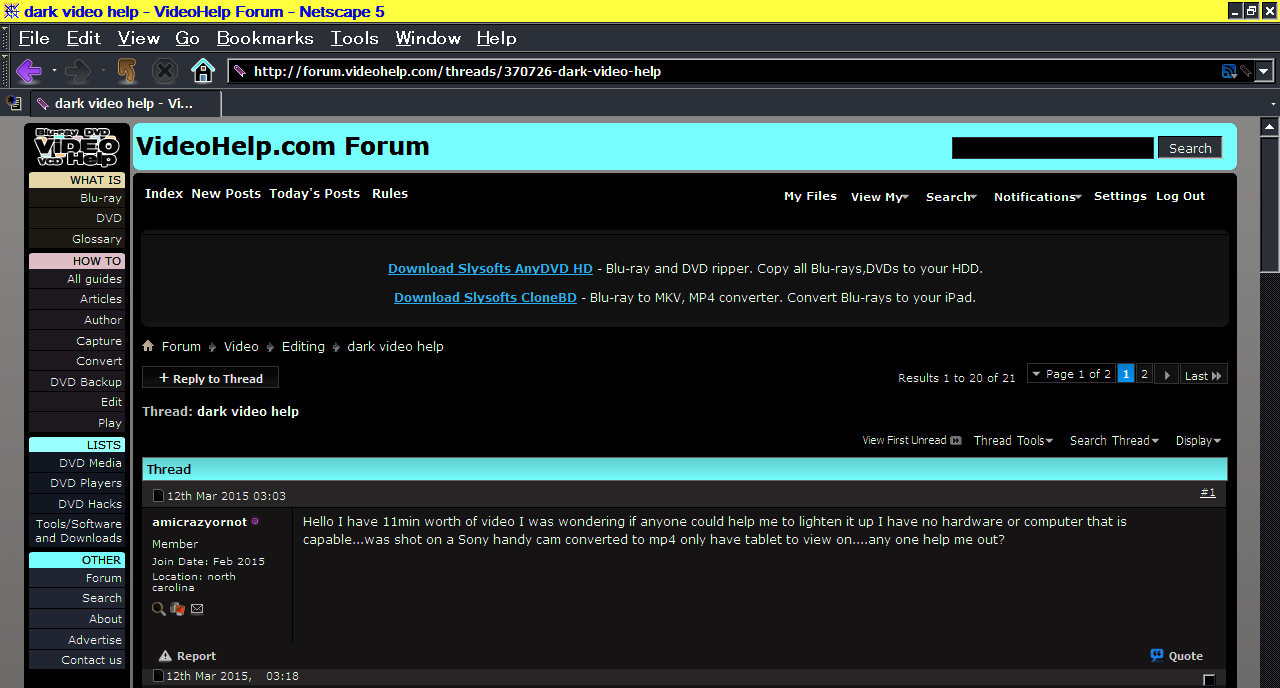Open Download Slysofts CloneBD link
1280x688 pixels.
tap(485, 297)
